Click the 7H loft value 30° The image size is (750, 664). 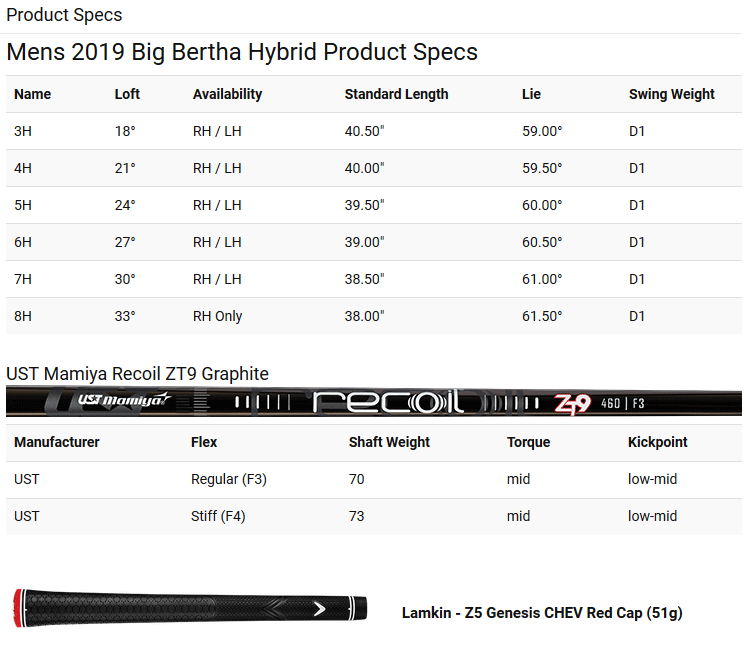point(125,279)
